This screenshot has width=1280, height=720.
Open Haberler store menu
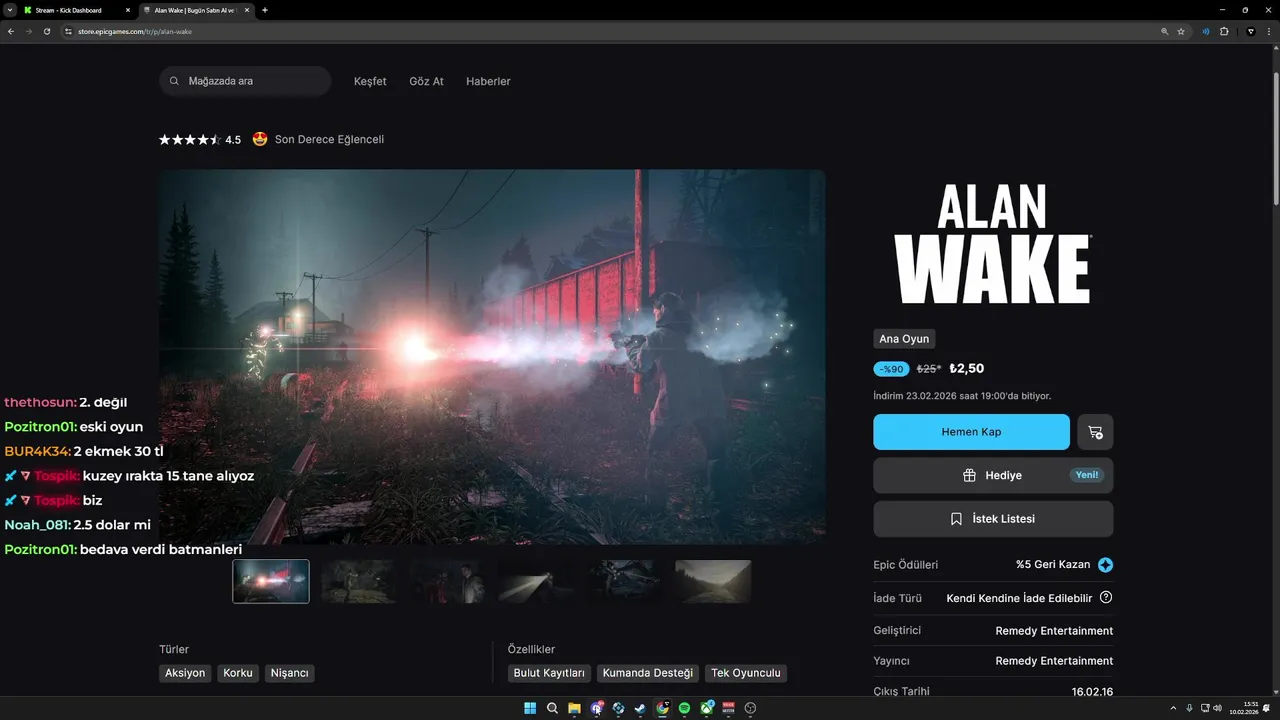point(488,81)
